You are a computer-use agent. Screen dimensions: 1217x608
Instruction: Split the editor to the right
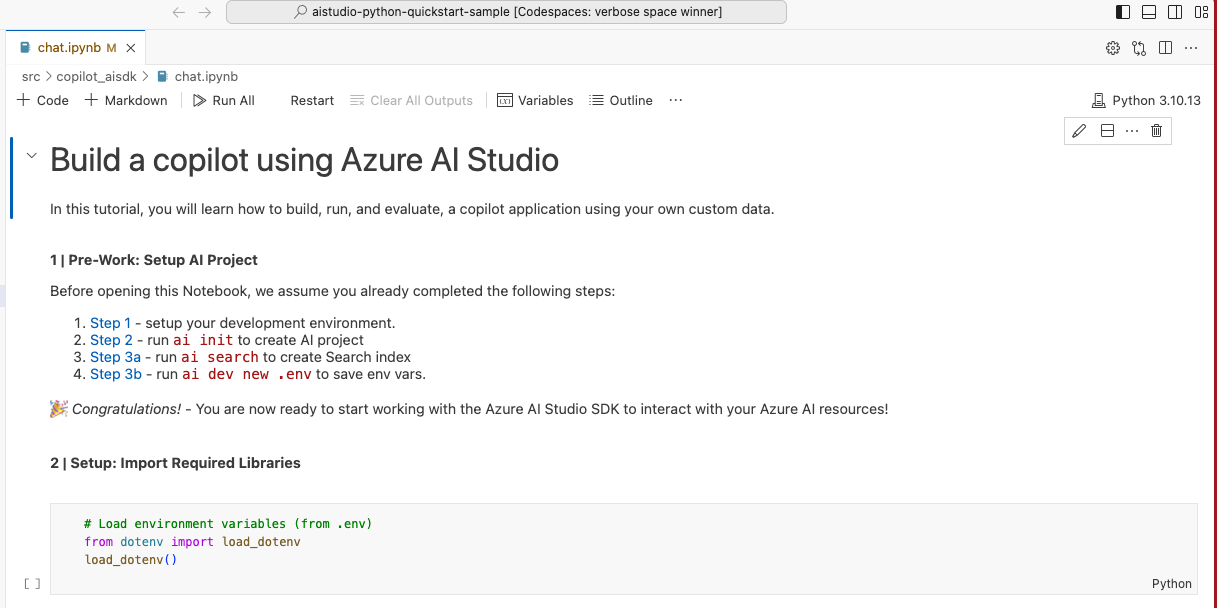[1165, 48]
